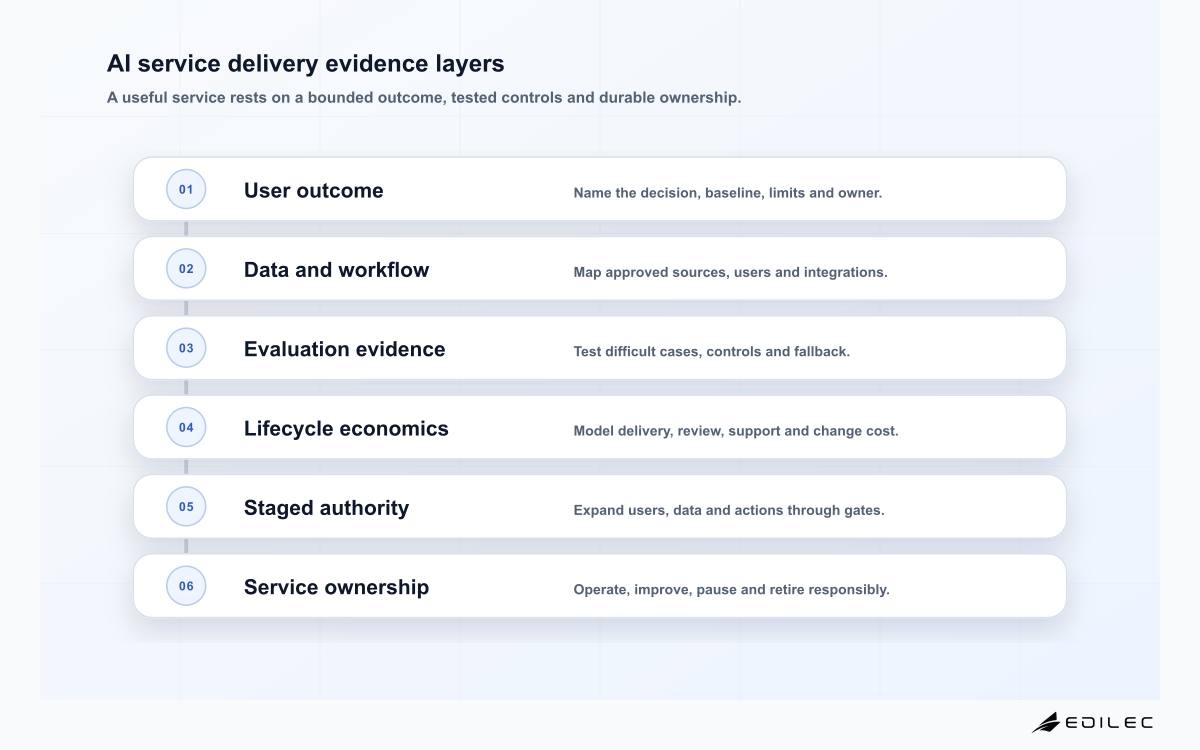Click the Lifecycle economics heading
This screenshot has height=750, width=1200.
346,428
